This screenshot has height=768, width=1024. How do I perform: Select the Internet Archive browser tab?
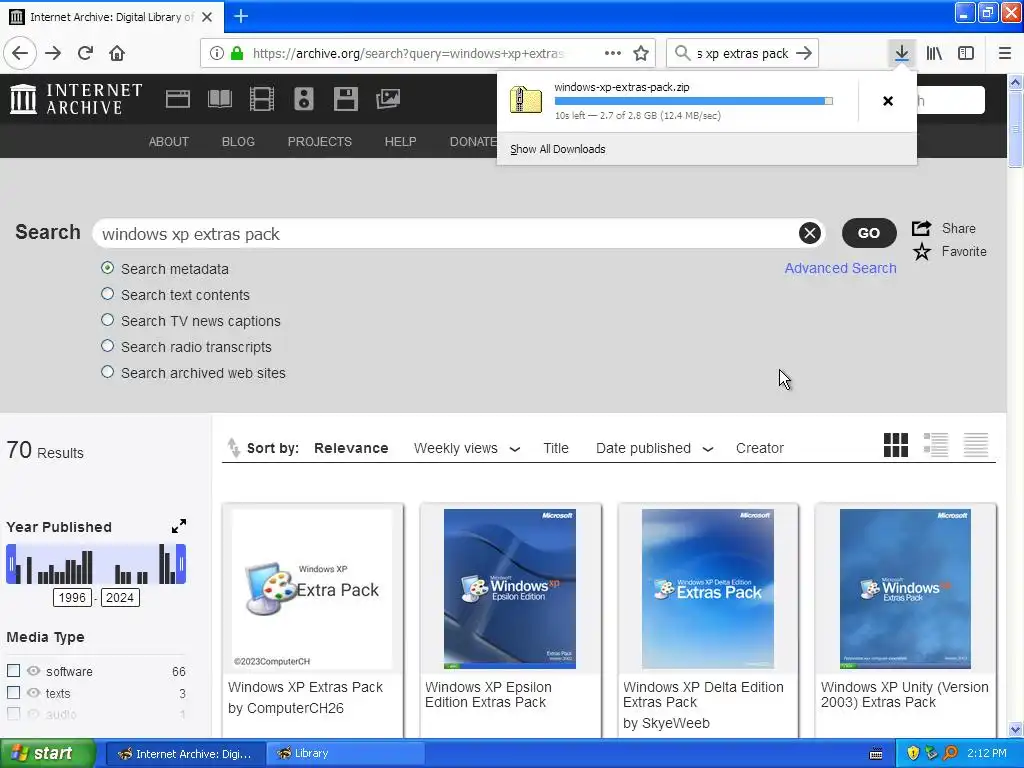pos(112,16)
